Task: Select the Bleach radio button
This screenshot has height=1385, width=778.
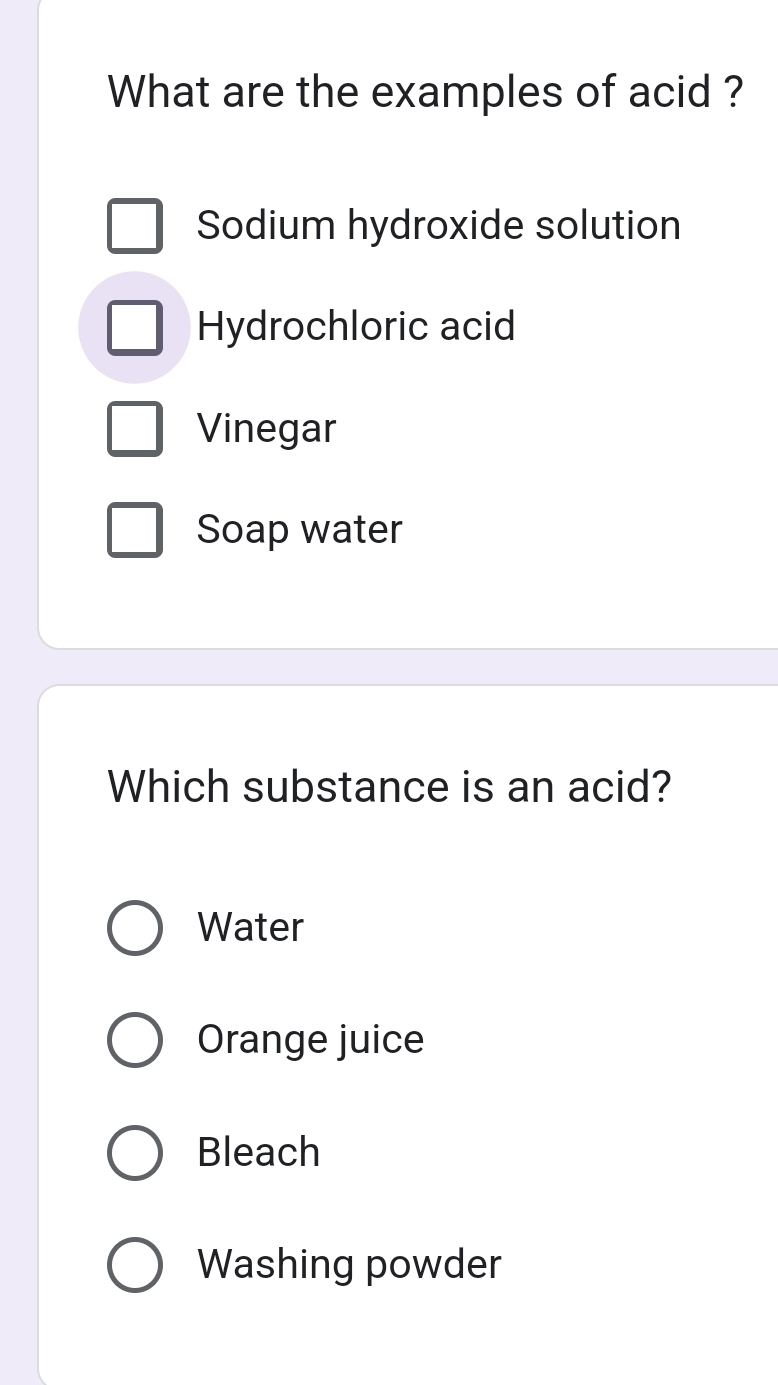Action: click(135, 1153)
